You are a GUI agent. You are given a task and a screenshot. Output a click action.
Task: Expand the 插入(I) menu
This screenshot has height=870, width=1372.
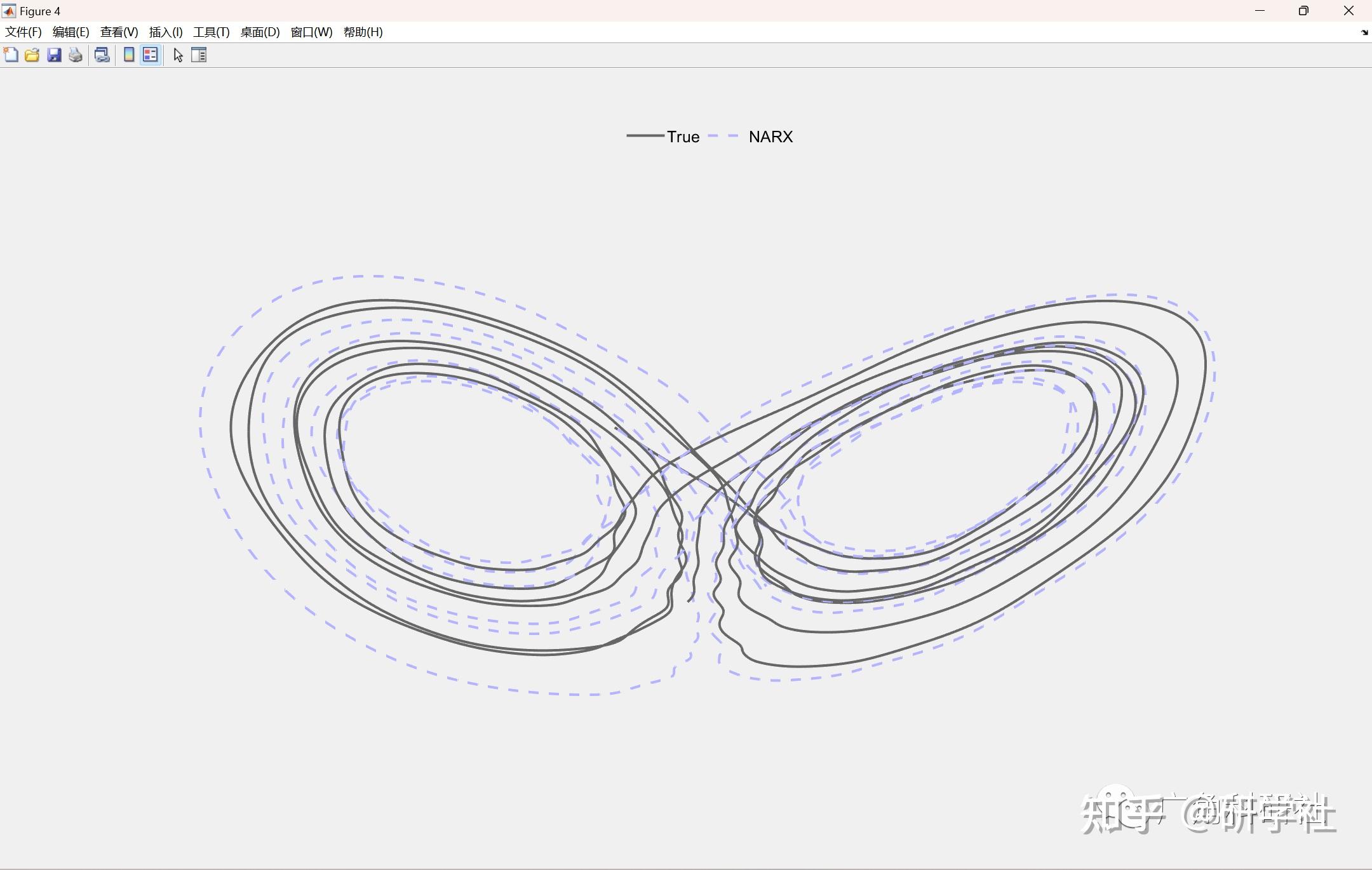click(x=166, y=32)
